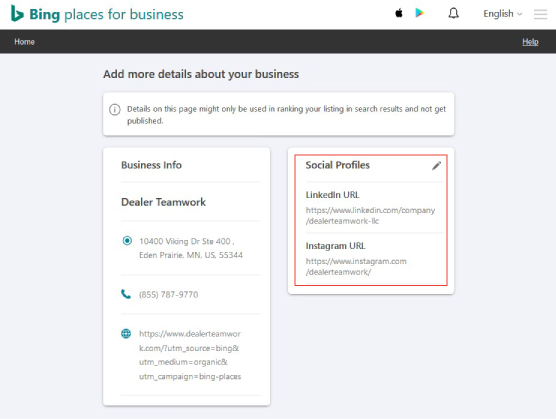Image resolution: width=556 pixels, height=419 pixels.
Task: Open the Google Play store icon
Action: pos(419,13)
